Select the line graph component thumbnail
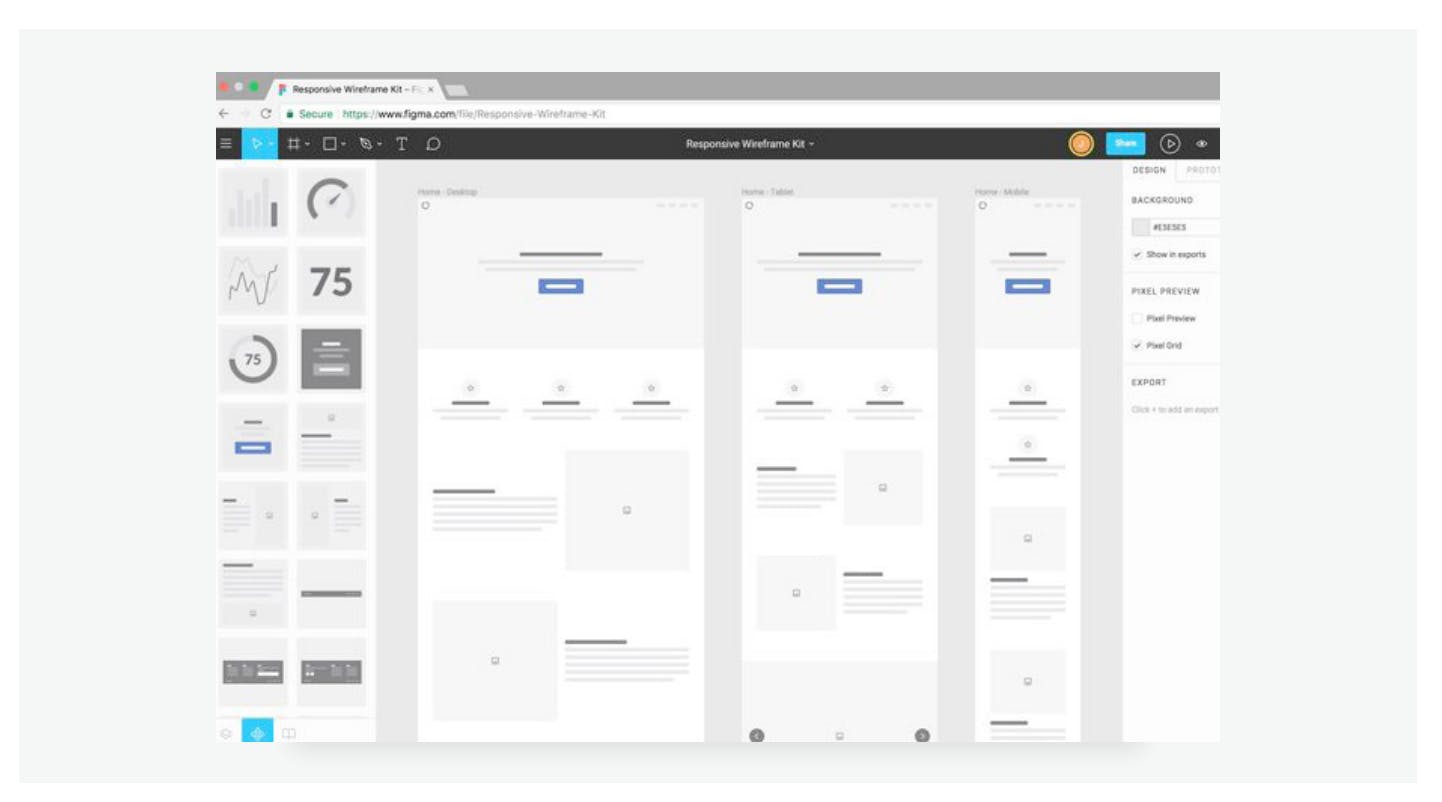 (x=253, y=281)
